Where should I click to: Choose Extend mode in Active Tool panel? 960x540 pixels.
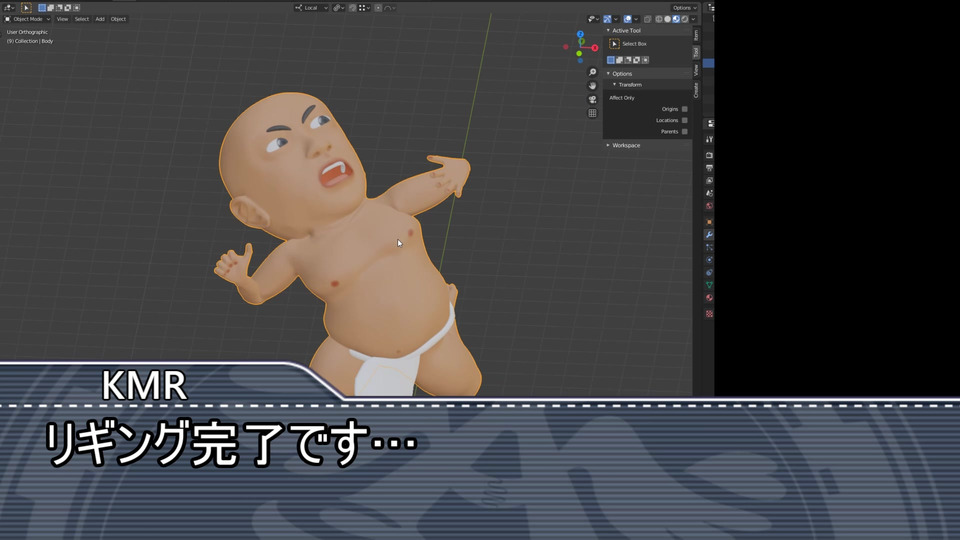point(619,60)
